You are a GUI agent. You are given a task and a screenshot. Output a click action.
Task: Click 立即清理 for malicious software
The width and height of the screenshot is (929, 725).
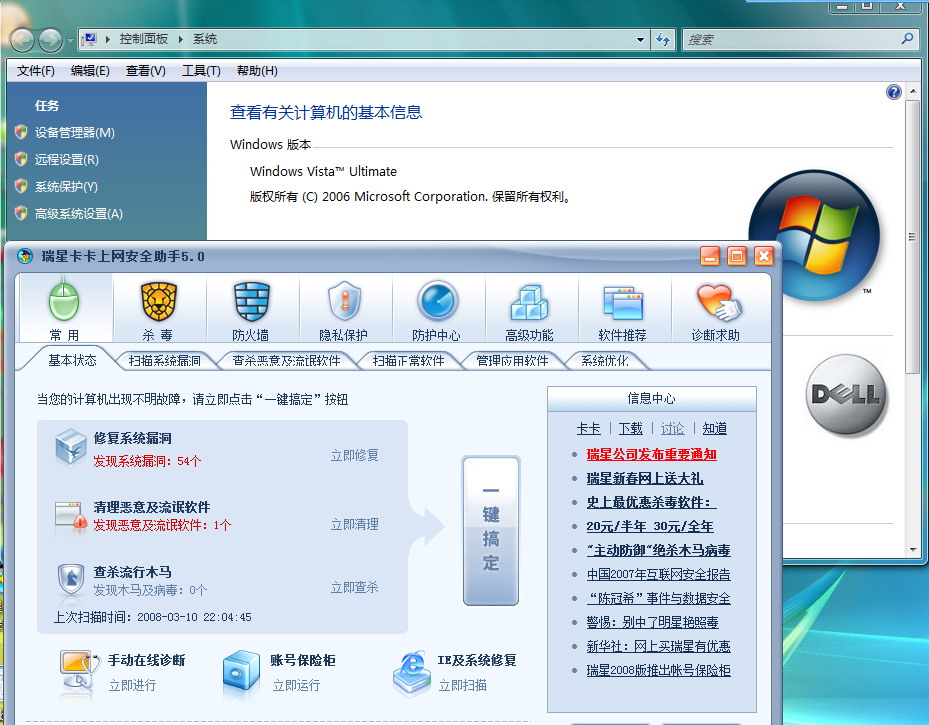[354, 524]
